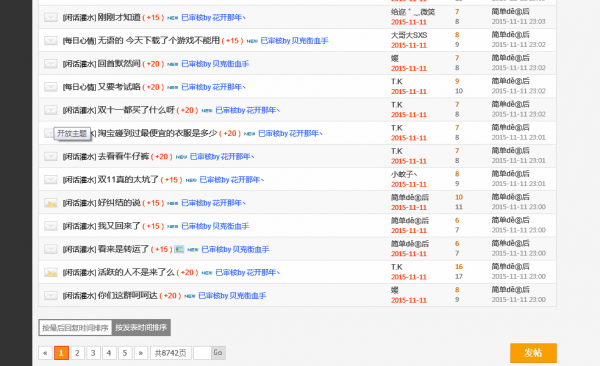The height and width of the screenshot is (366, 600).
Task: Click the thread icon beside 你们这群呵呵哒 post
Action: (51, 296)
